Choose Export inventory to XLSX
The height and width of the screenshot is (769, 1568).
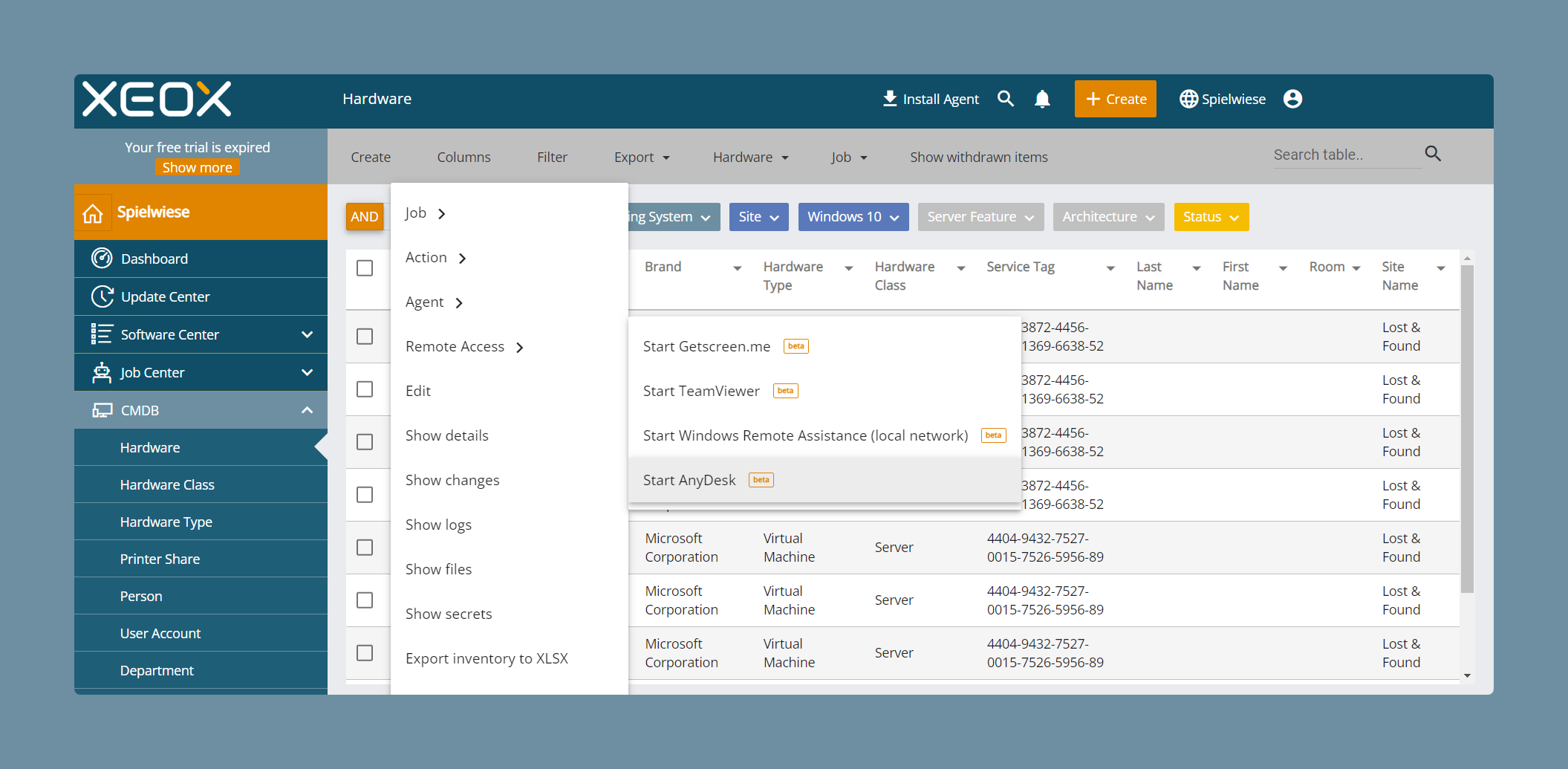coord(510,658)
